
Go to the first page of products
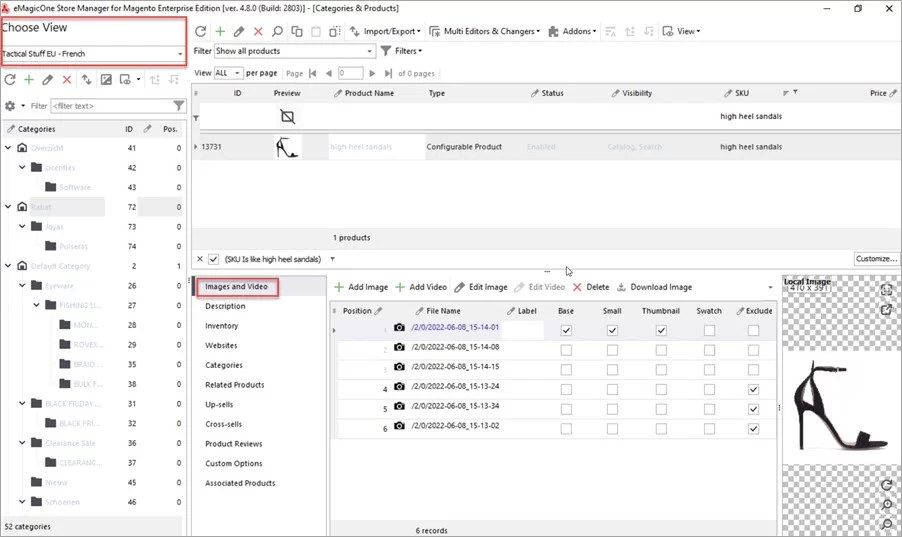coord(312,73)
